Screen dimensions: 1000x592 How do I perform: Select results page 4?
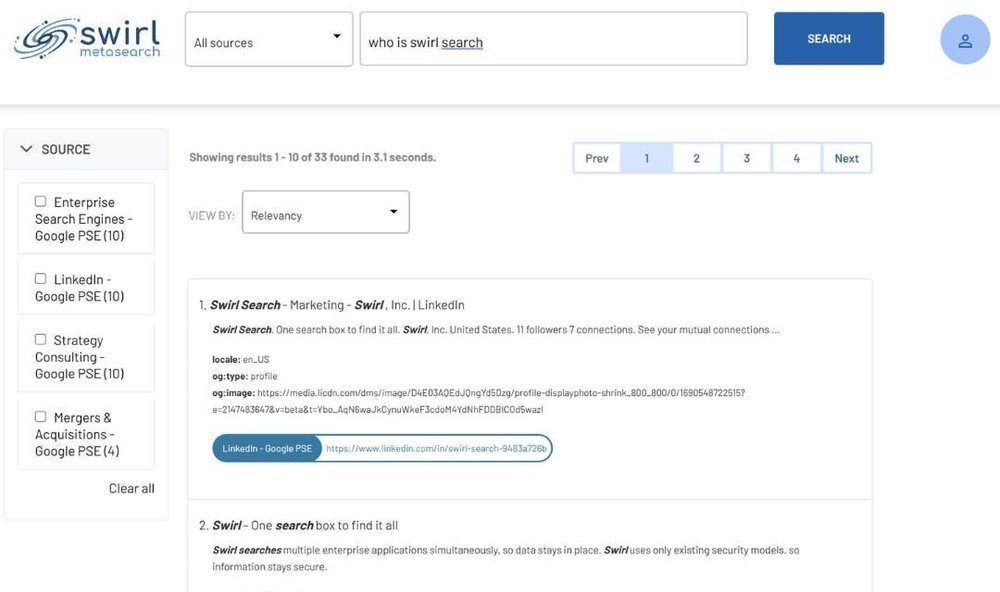click(x=796, y=158)
